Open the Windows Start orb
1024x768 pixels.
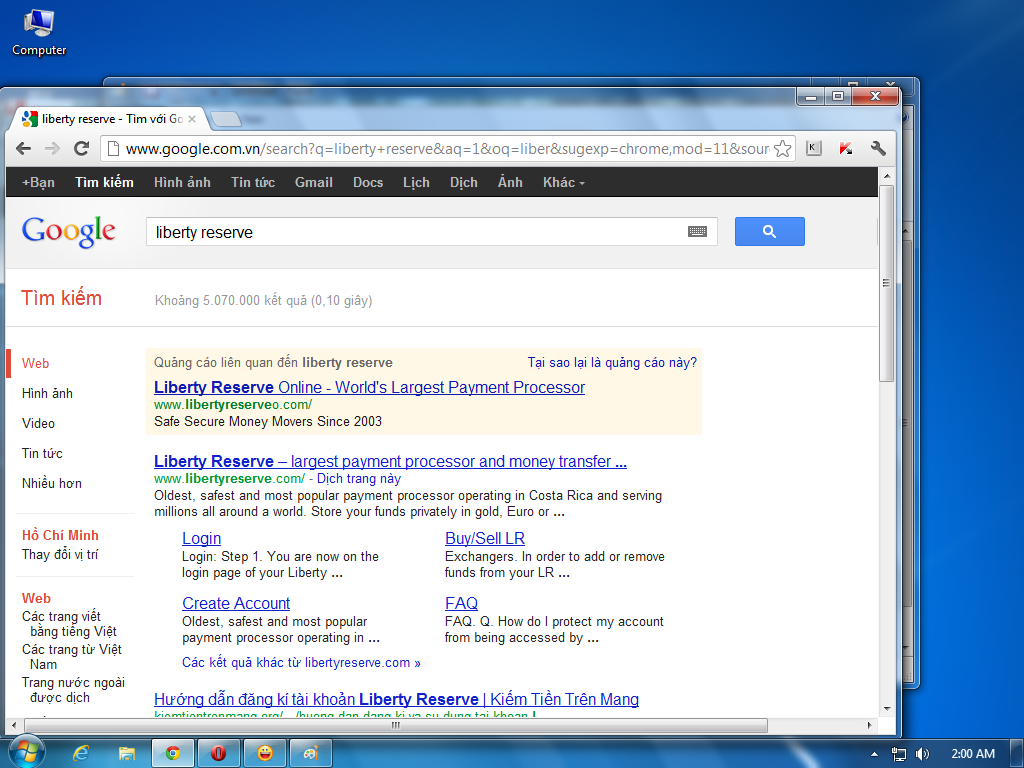pyautogui.click(x=25, y=753)
